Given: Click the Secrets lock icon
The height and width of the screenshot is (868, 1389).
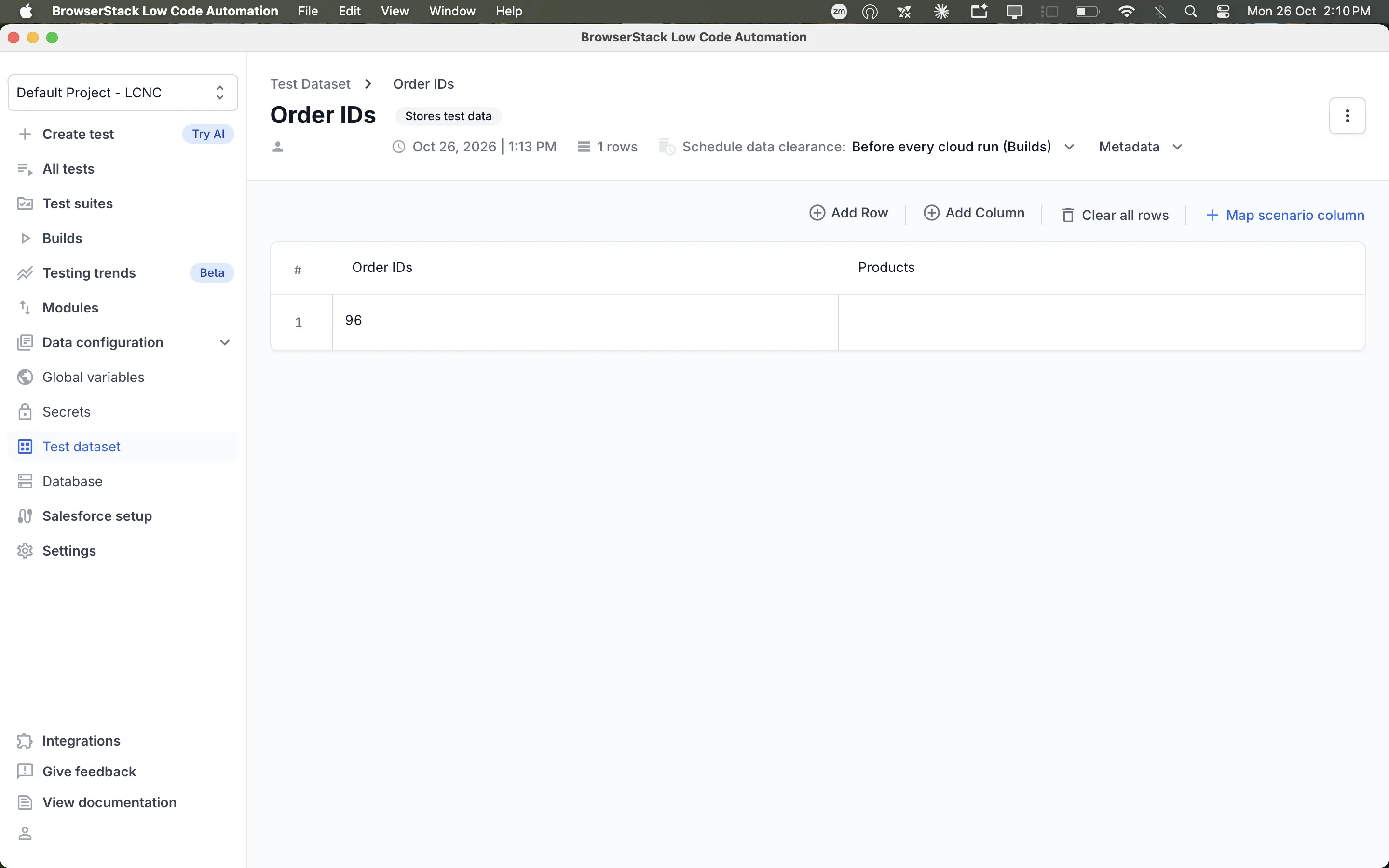Looking at the screenshot, I should click(x=25, y=412).
